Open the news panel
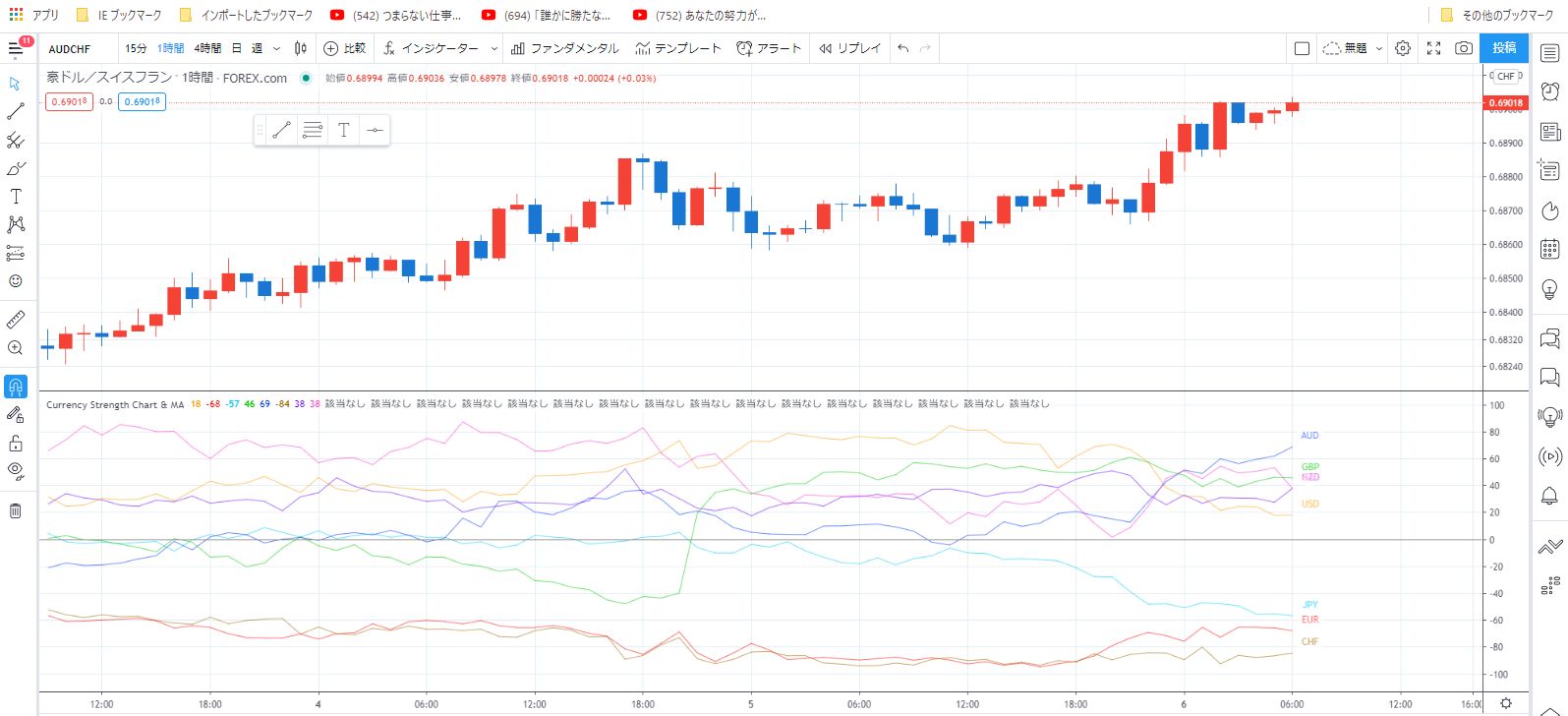Screen dimensions: 1568x716 (1550, 131)
